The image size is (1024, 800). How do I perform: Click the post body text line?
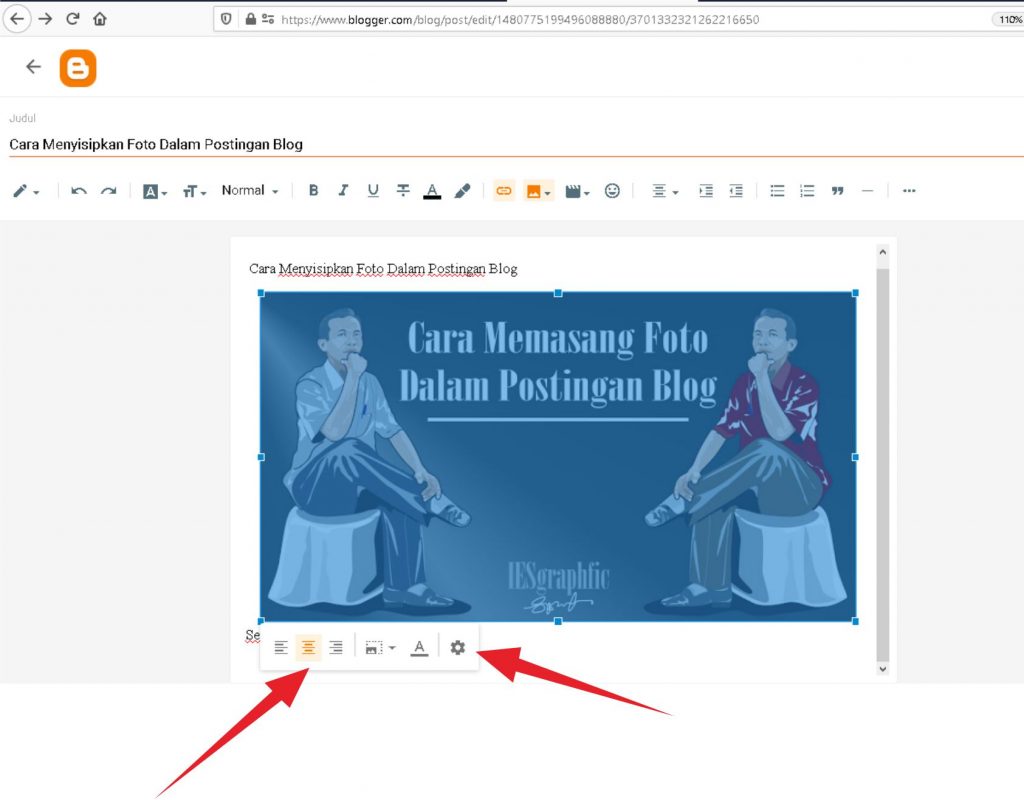pos(383,269)
